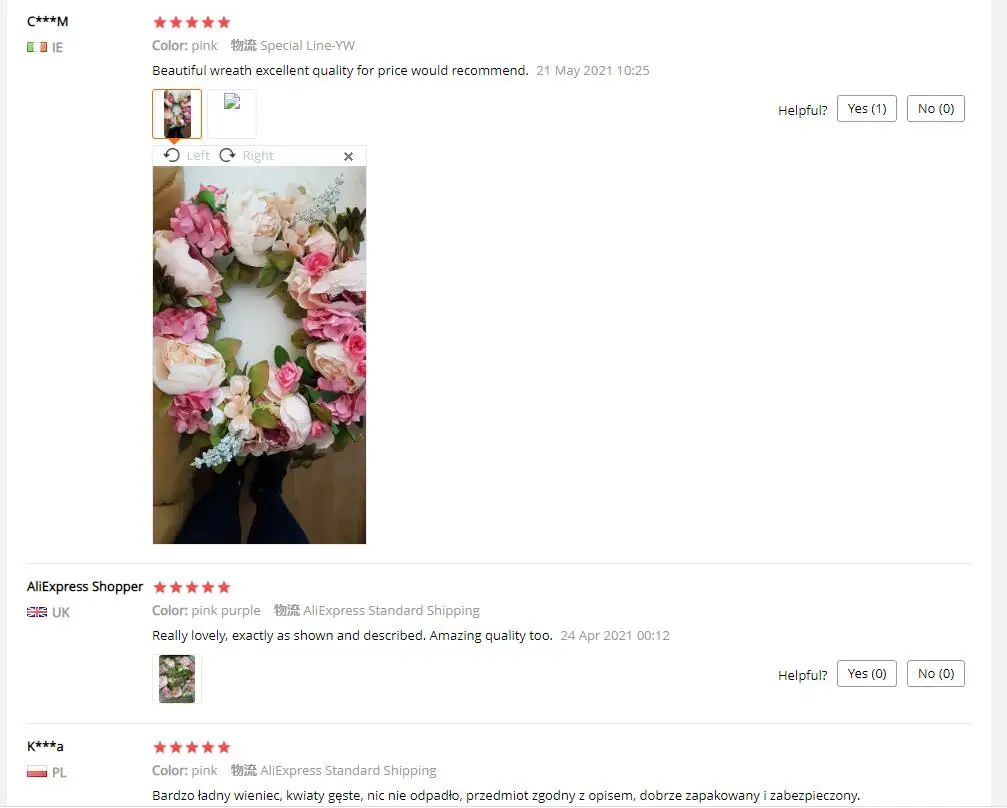Click the AliExpress Shopper reviewer name
Image resolution: width=1007 pixels, height=808 pixels.
click(85, 586)
